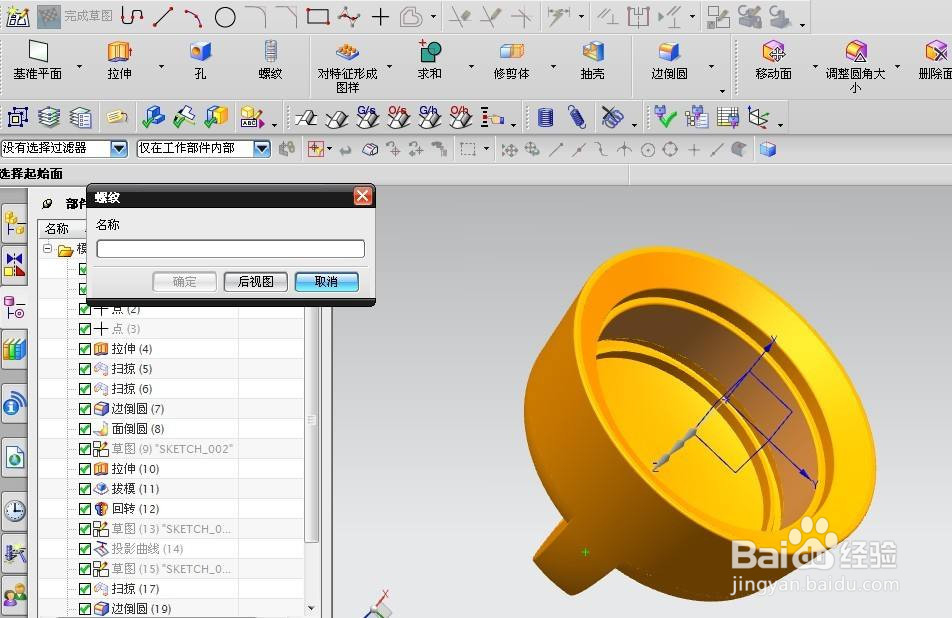Screen dimensions: 952x618
Task: Uncheck the 投影曲线 (14) feature checkbox
Action: tap(85, 549)
